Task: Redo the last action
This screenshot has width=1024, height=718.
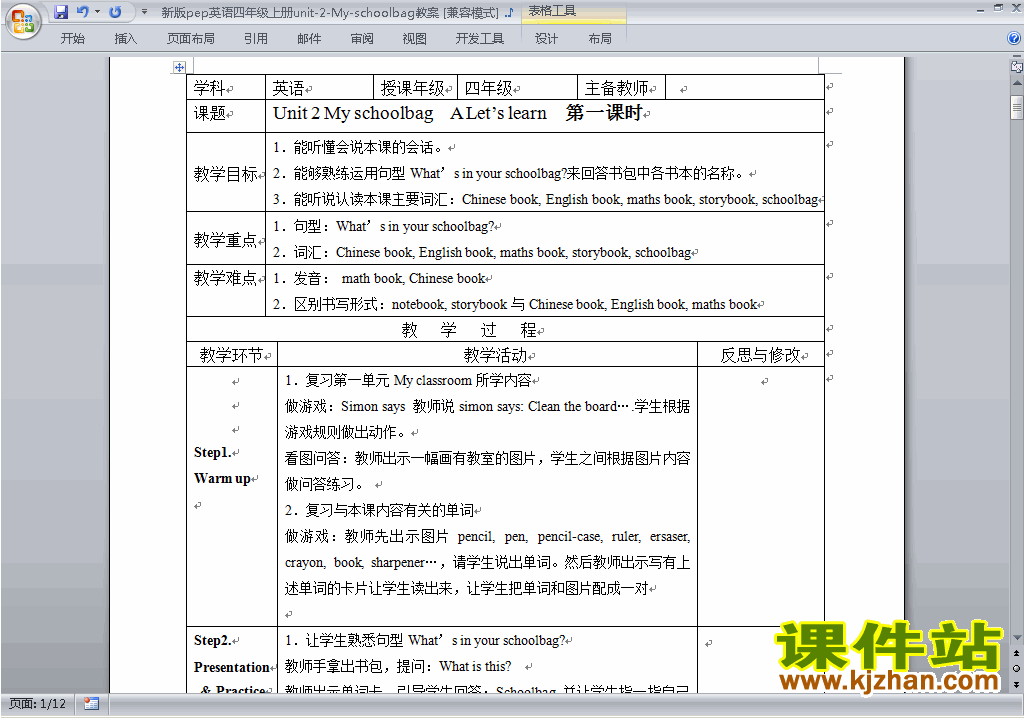Action: (x=115, y=12)
